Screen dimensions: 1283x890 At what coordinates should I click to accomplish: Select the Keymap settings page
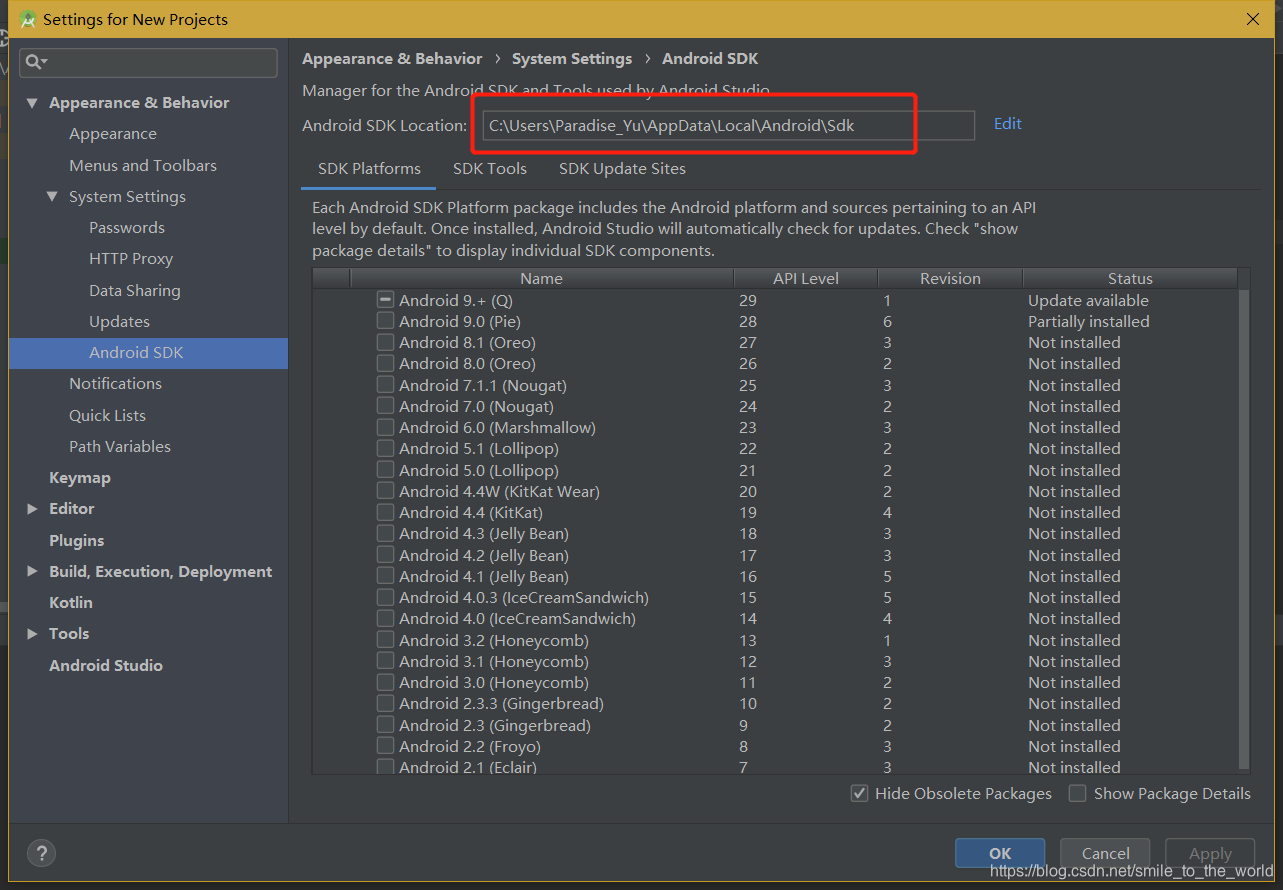(80, 478)
